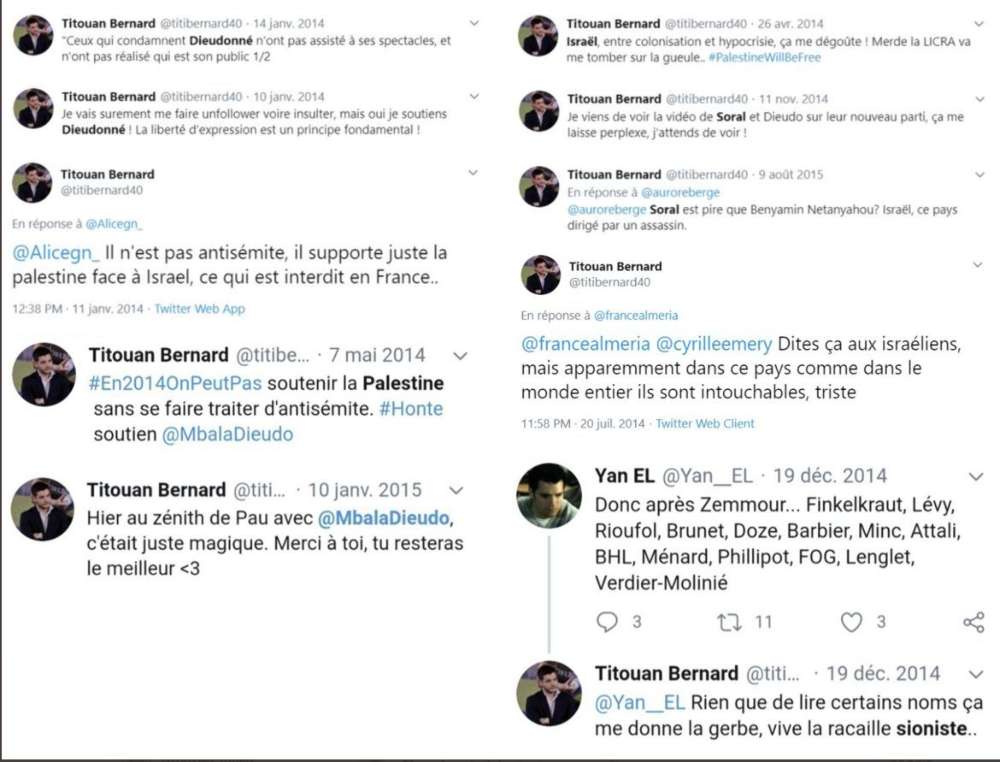Open the #Honte hashtag link
The width and height of the screenshot is (1000, 762).
(411, 409)
